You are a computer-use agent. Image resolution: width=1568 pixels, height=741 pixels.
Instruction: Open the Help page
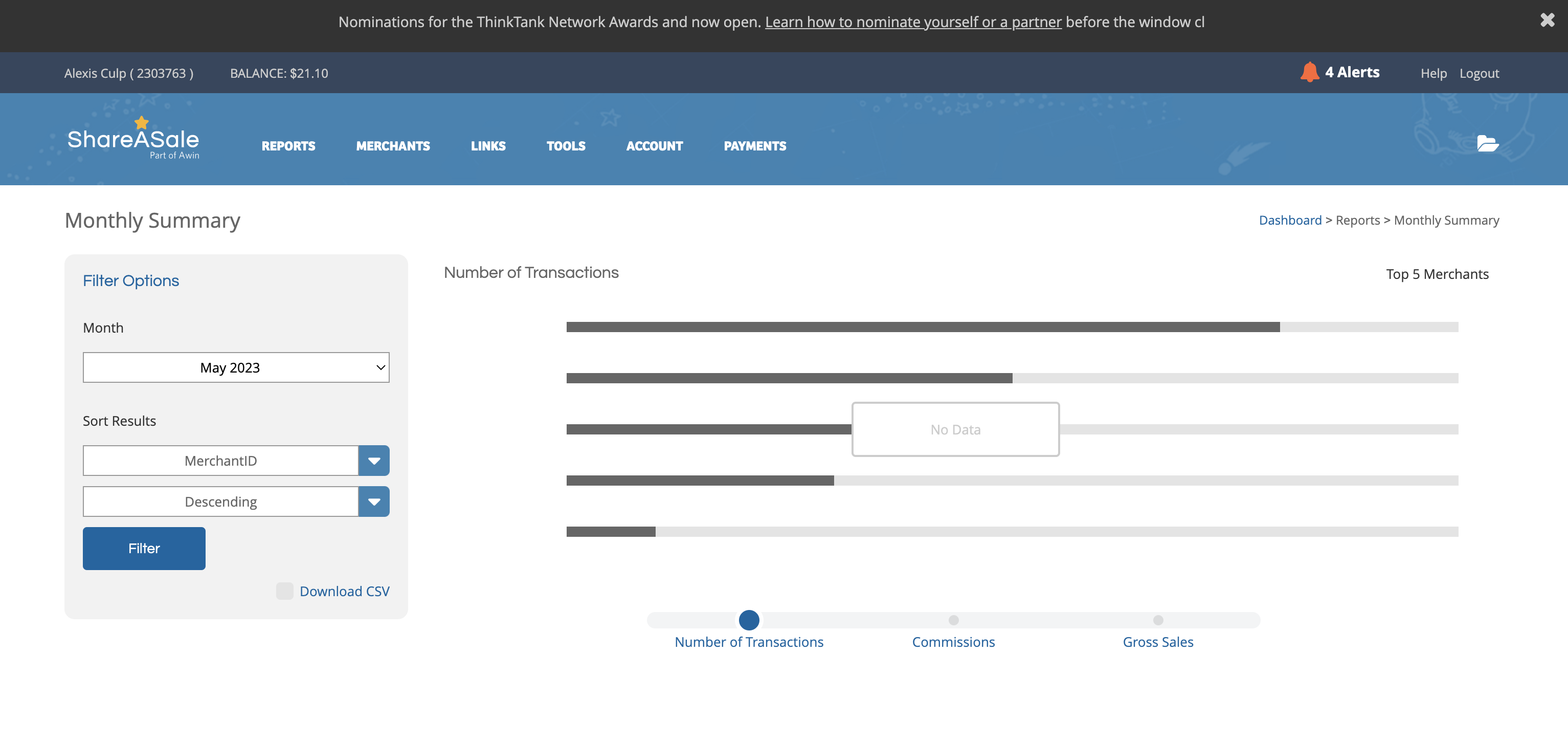point(1433,73)
